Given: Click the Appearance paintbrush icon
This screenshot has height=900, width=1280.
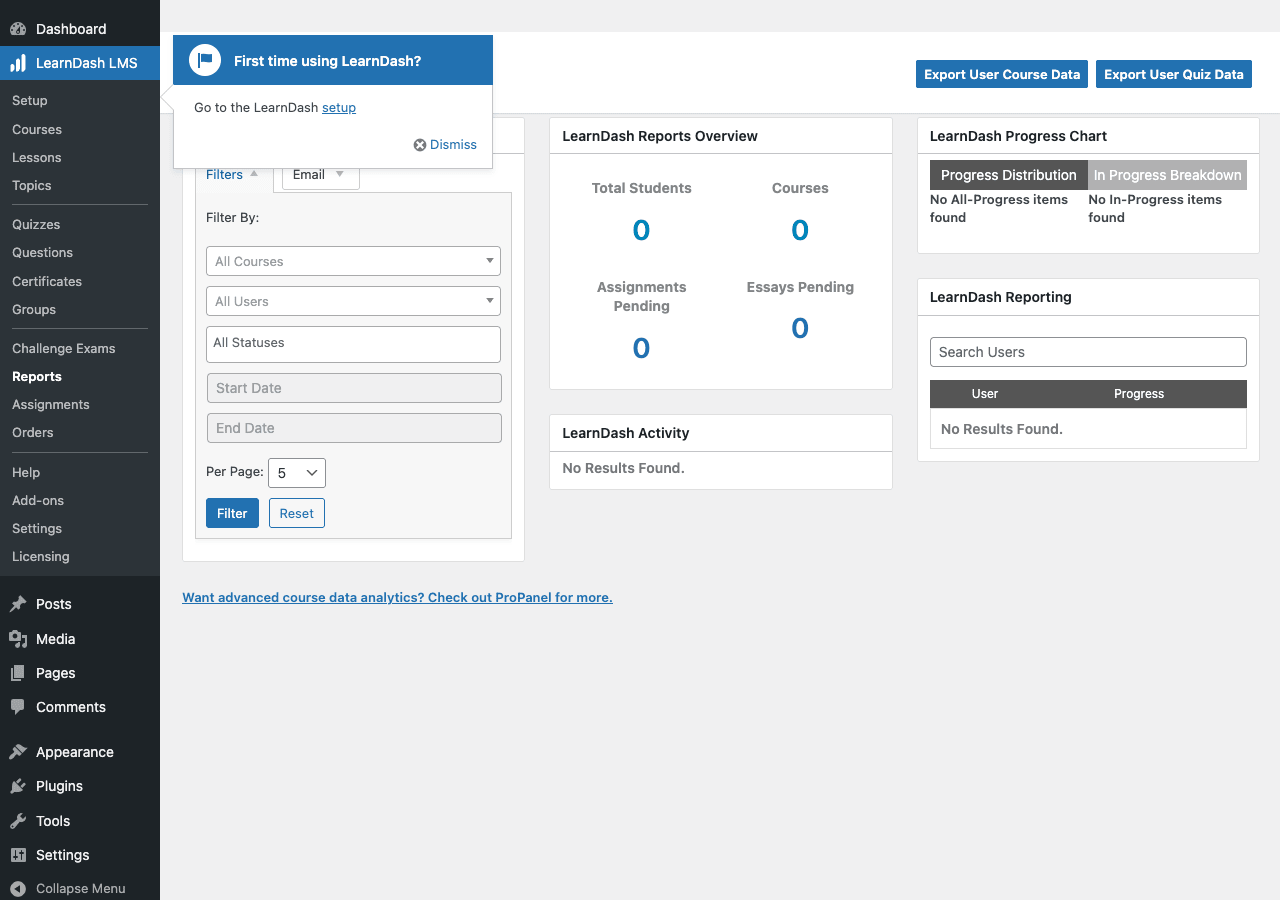Looking at the screenshot, I should tap(18, 752).
